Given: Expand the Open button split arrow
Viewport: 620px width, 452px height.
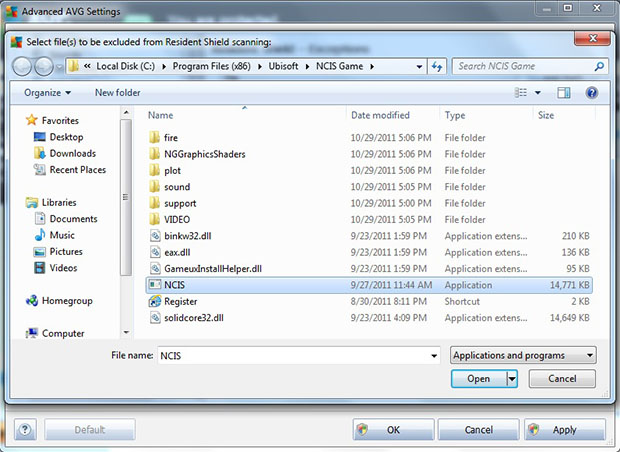Looking at the screenshot, I should click(x=512, y=379).
